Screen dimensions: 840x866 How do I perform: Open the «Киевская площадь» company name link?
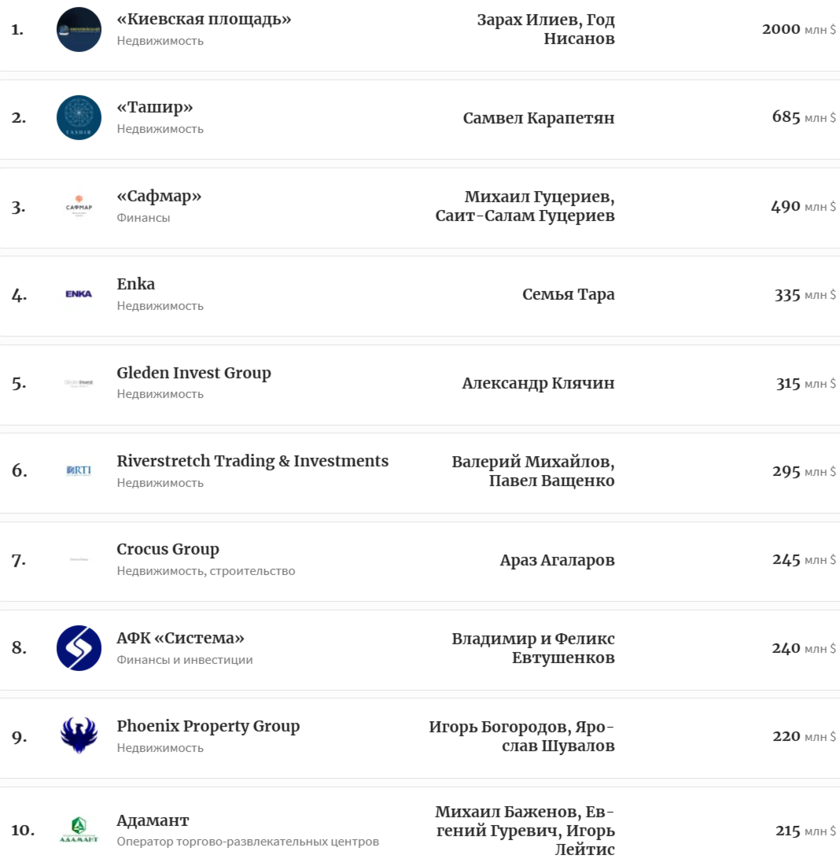(204, 19)
